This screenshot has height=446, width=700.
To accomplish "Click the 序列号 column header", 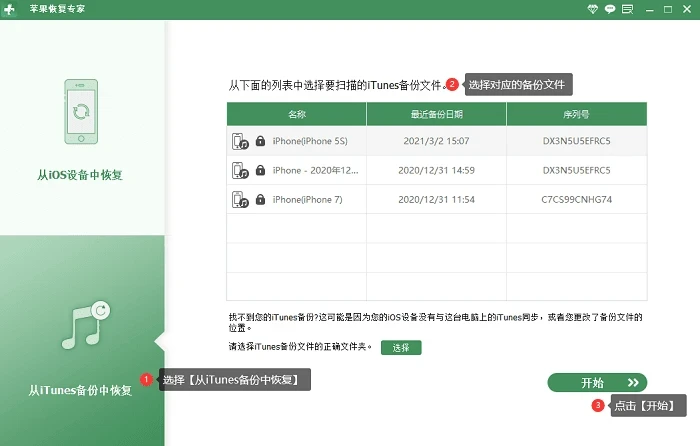I will click(x=577, y=114).
